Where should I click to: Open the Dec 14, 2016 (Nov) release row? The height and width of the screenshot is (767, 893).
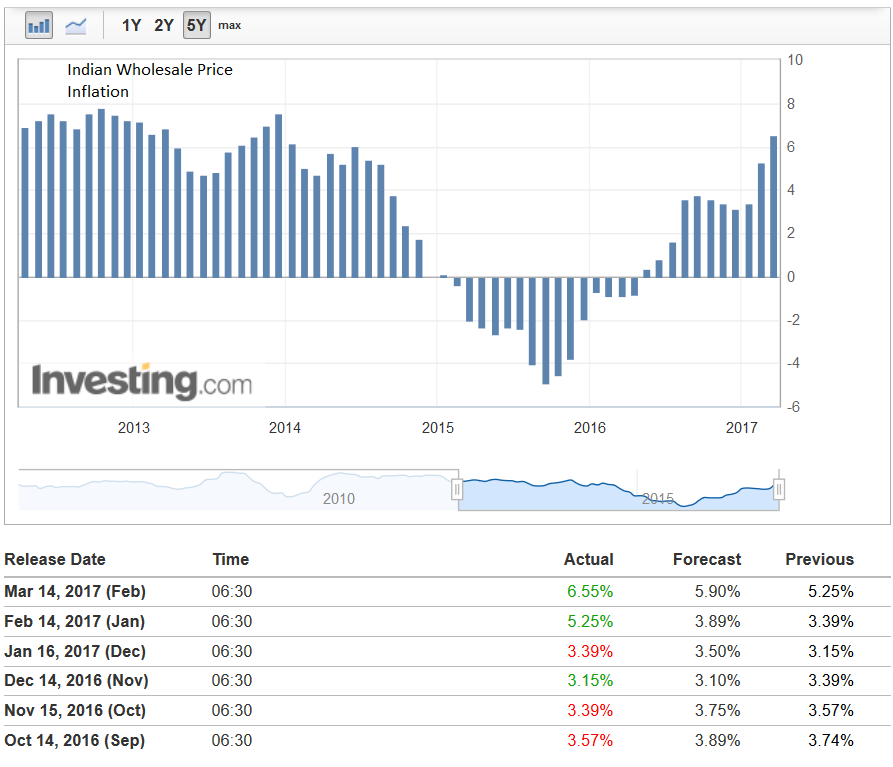click(x=75, y=681)
